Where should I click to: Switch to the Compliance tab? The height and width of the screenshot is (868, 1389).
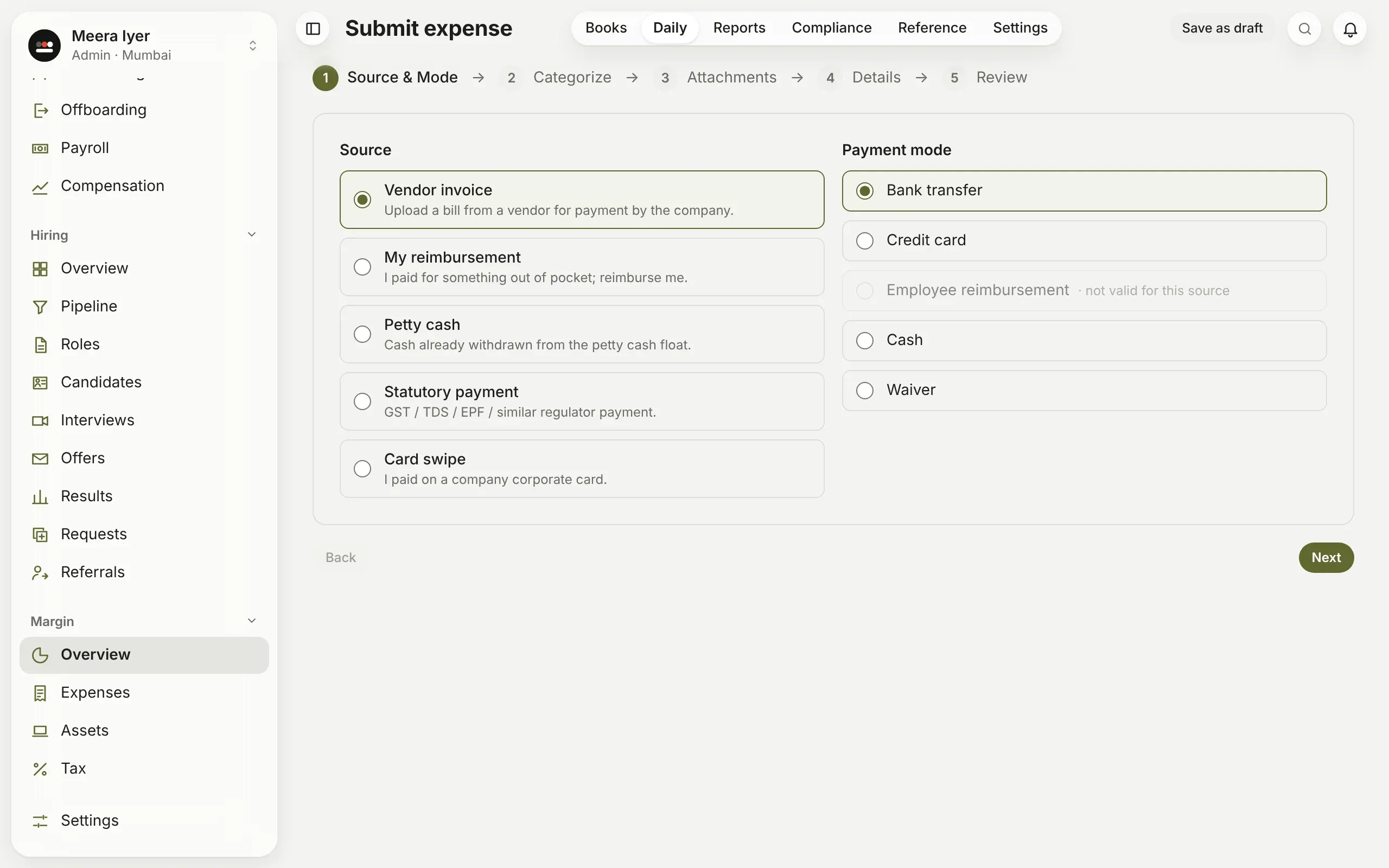(x=831, y=28)
